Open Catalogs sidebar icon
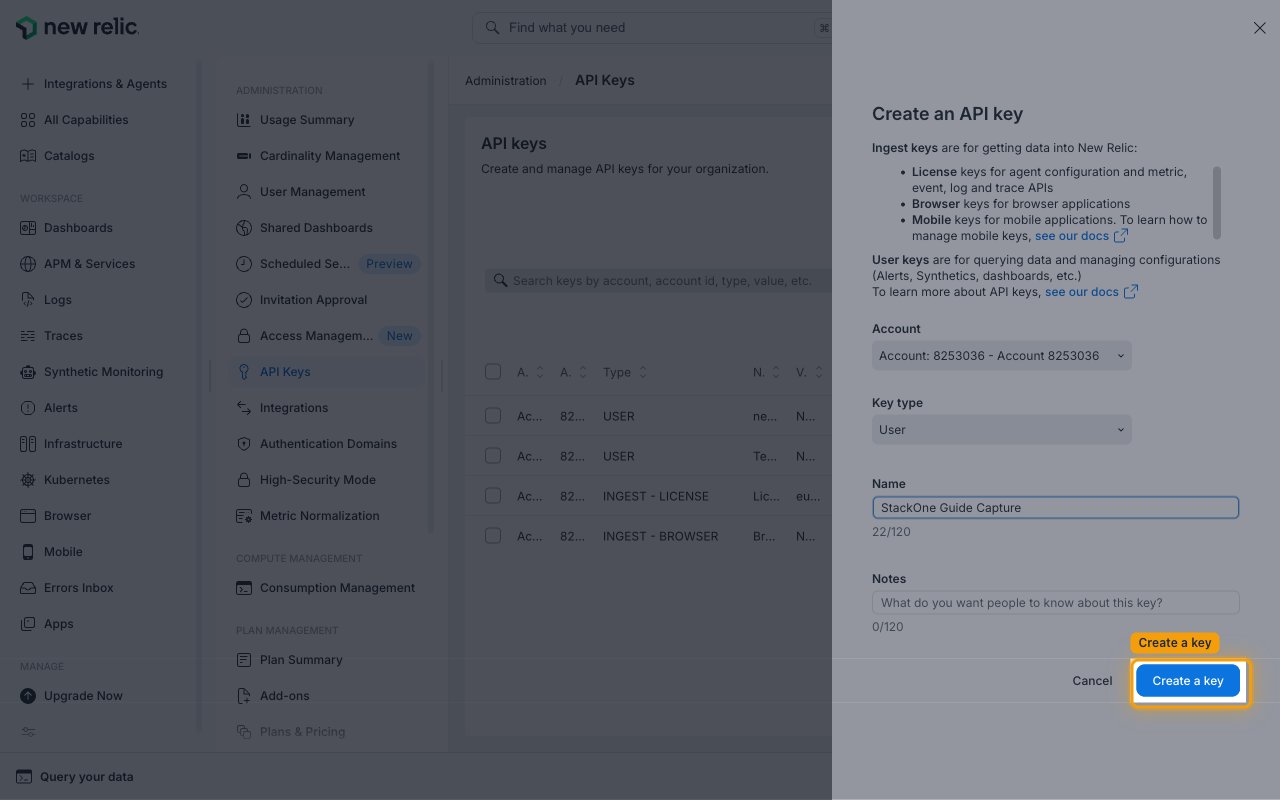 28,156
